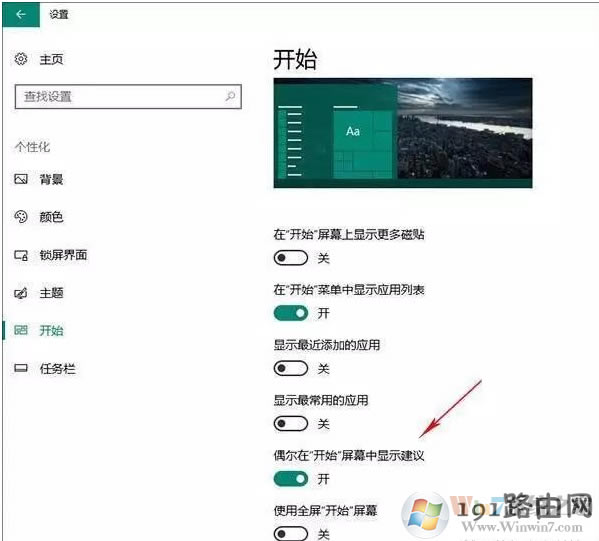Click the 颜色 palette icon

[21, 217]
